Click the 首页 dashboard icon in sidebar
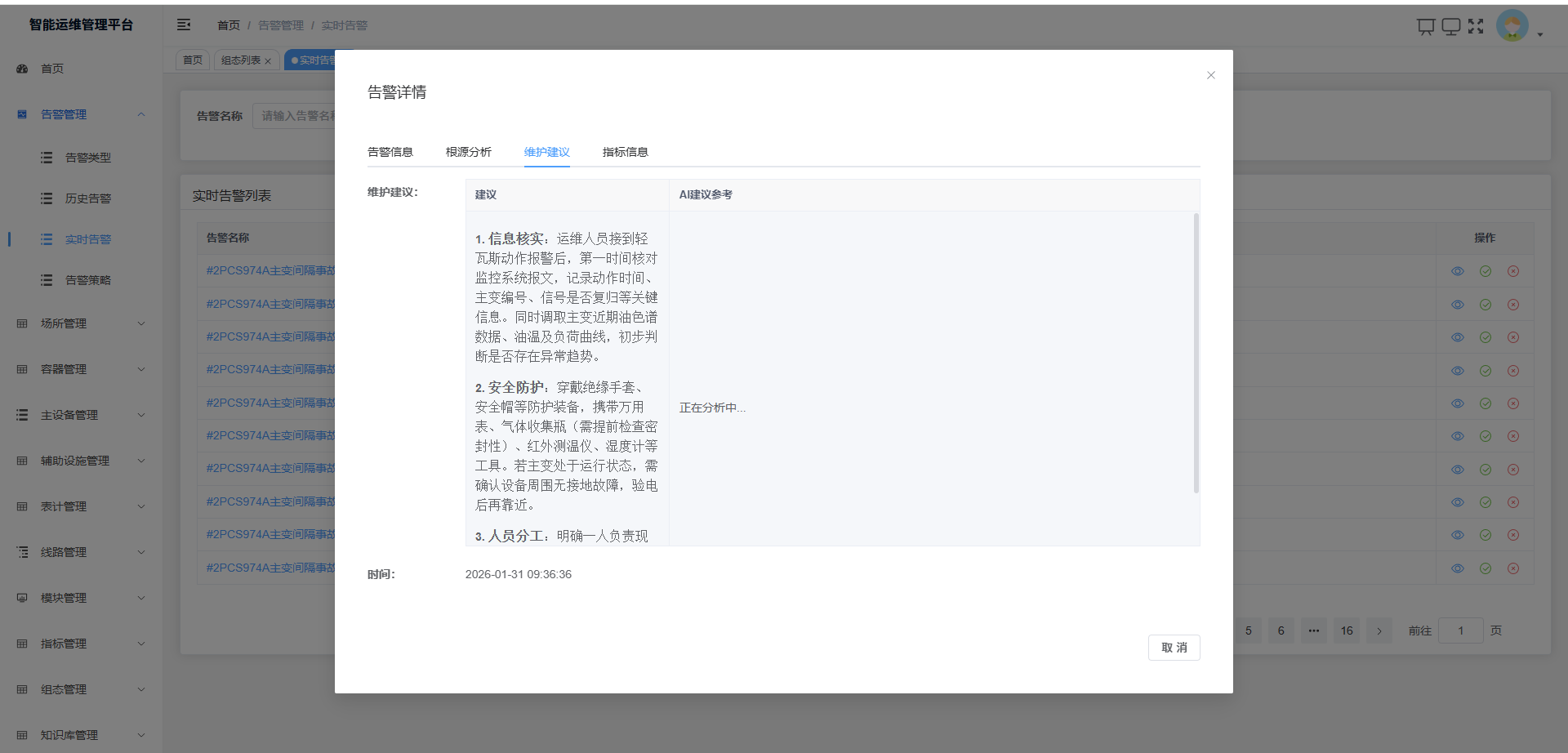Image resolution: width=1568 pixels, height=753 pixels. click(21, 69)
